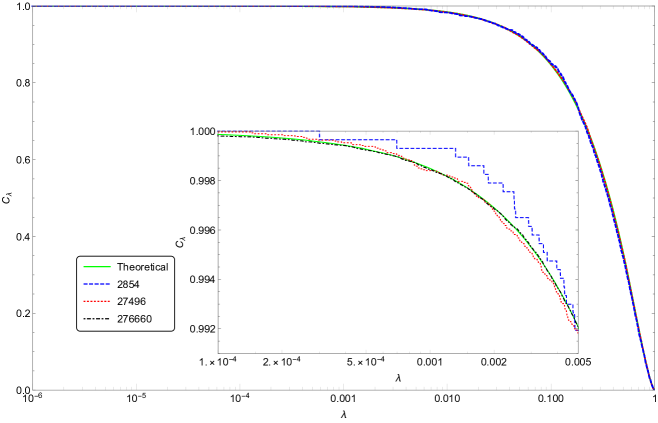Click inset x-axis tick label 0.002
Screen dimensions: 658x423
pos(494,362)
